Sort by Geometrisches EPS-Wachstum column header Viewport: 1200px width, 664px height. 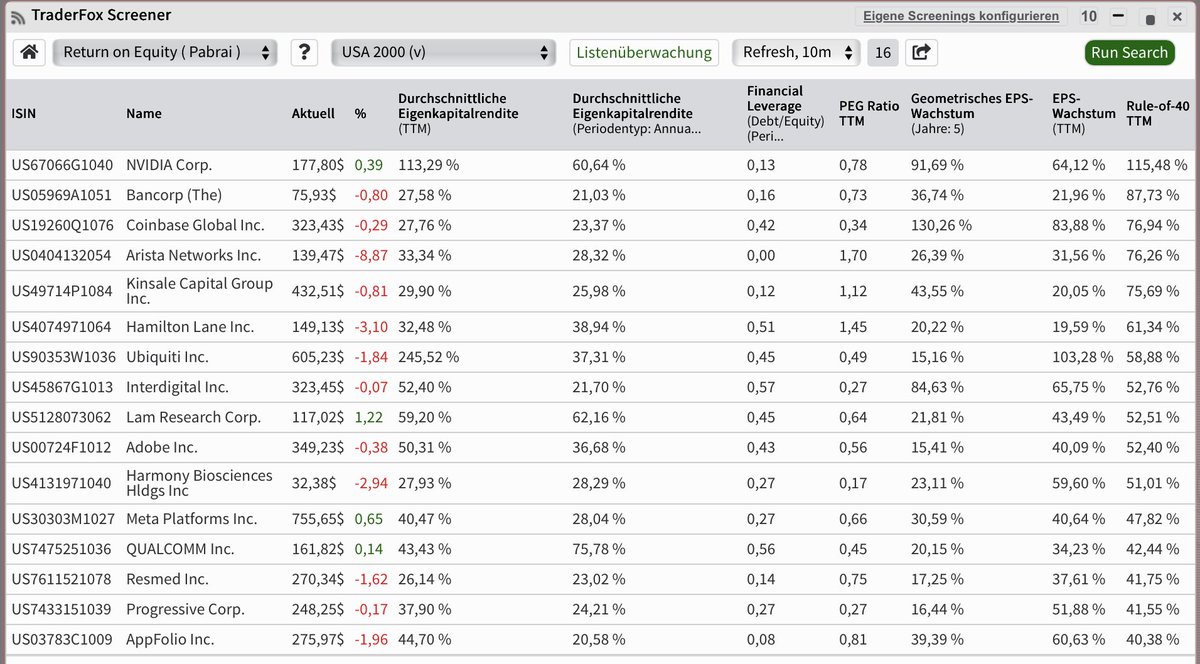point(973,114)
